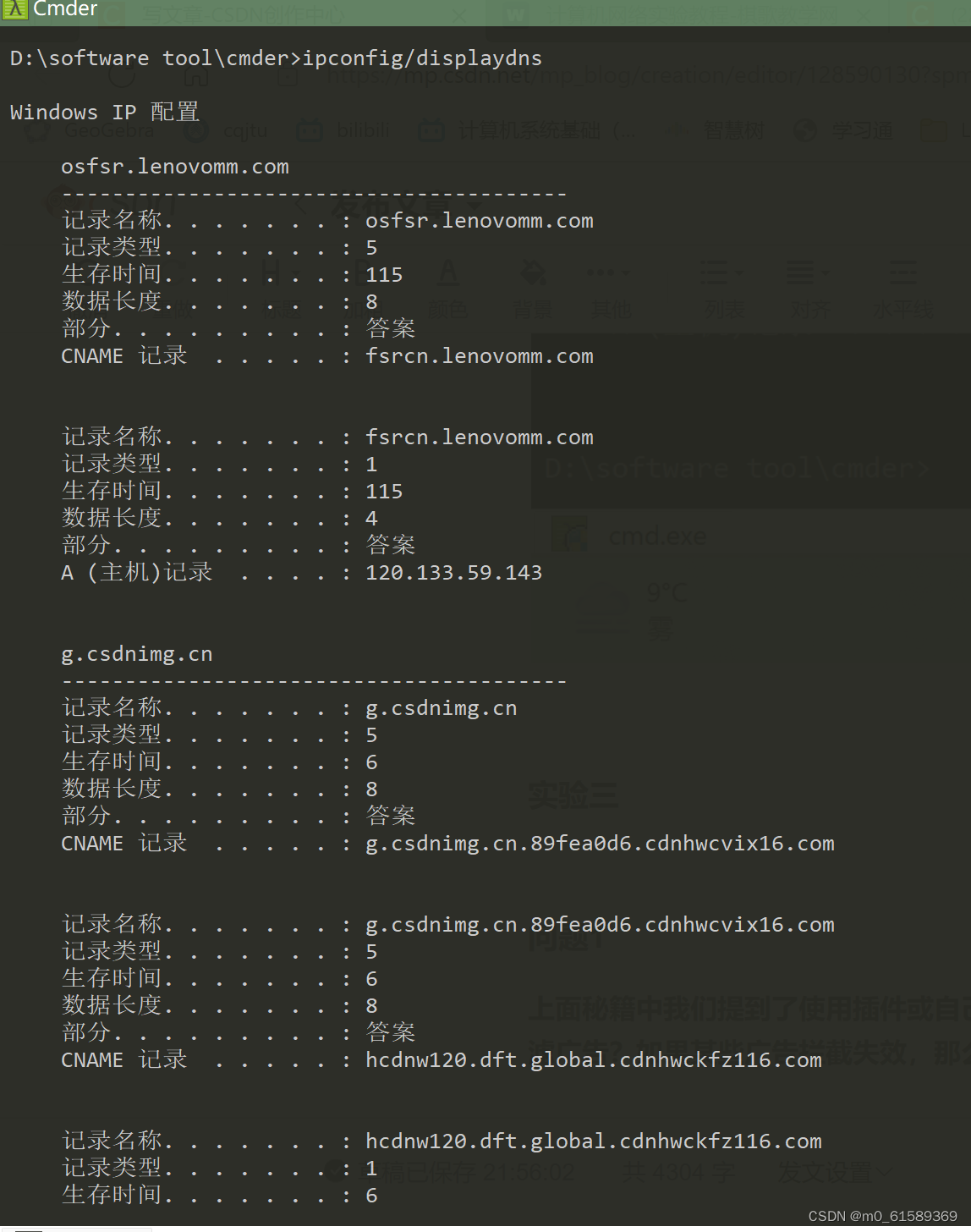Launch cmd.exe from the search result
Viewport: 971px width, 1232px height.
[657, 535]
